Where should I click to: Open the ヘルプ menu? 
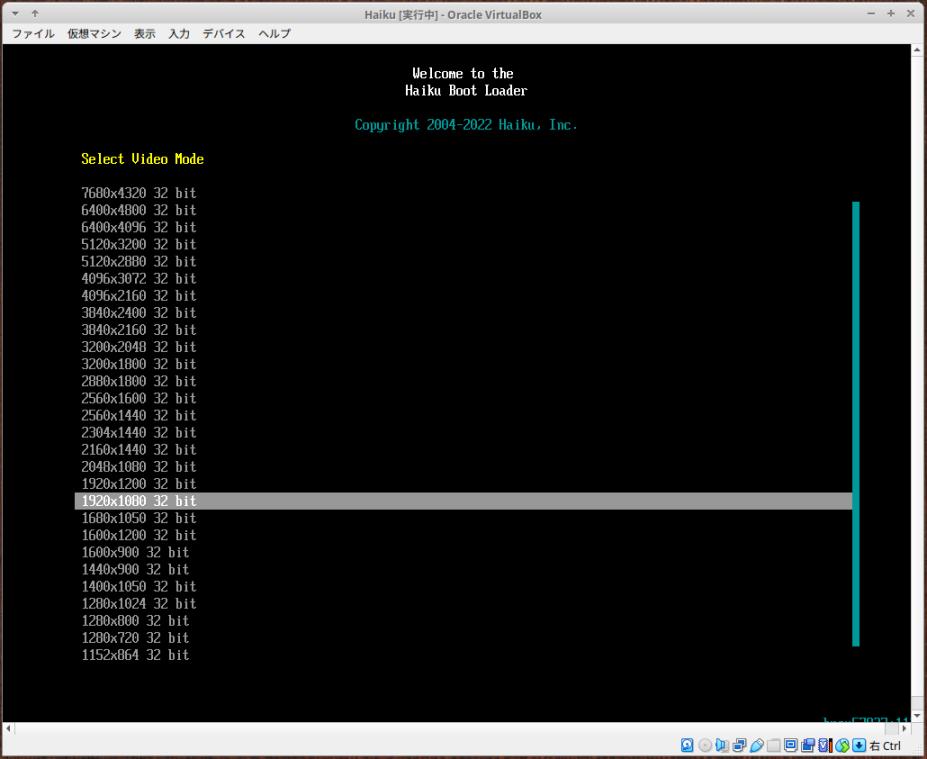(x=274, y=34)
